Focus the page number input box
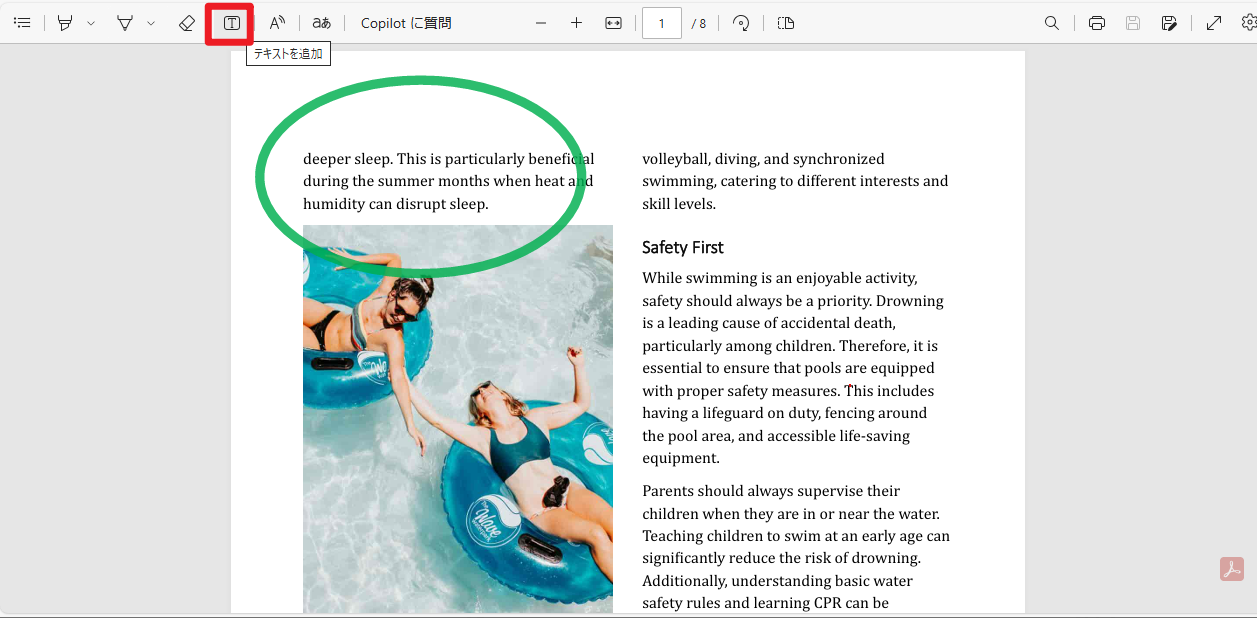 (662, 23)
